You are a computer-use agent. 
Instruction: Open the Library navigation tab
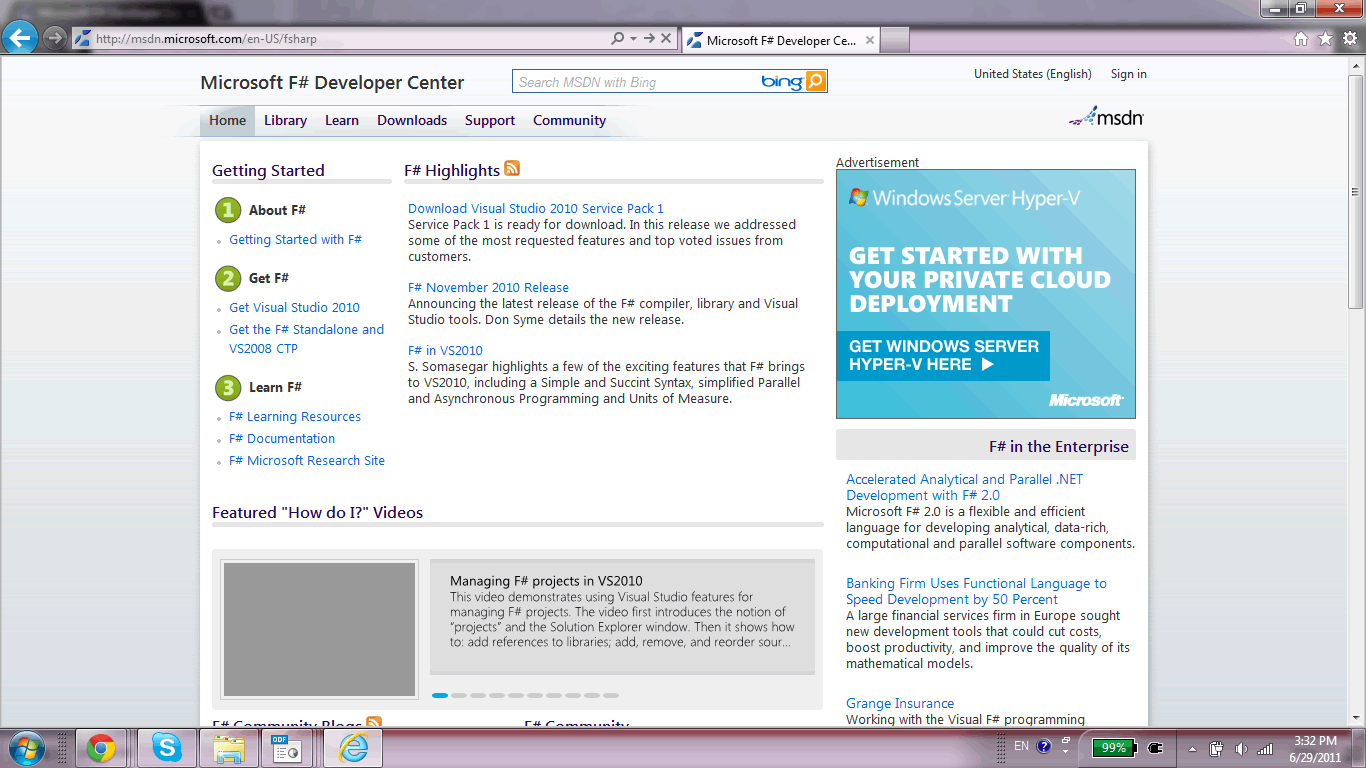pyautogui.click(x=285, y=120)
